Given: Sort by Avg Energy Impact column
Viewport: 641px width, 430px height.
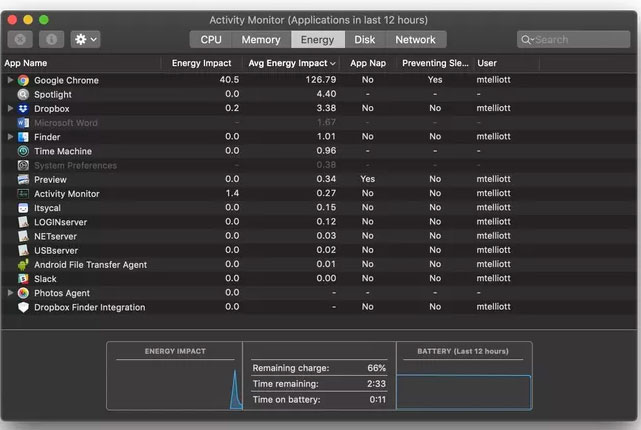Looking at the screenshot, I should point(291,63).
